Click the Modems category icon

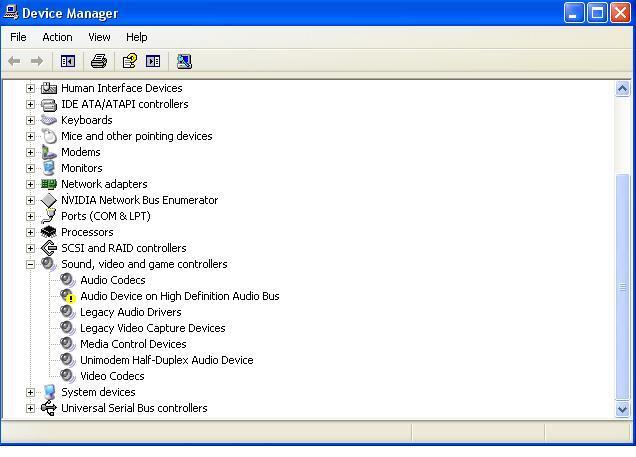click(49, 152)
